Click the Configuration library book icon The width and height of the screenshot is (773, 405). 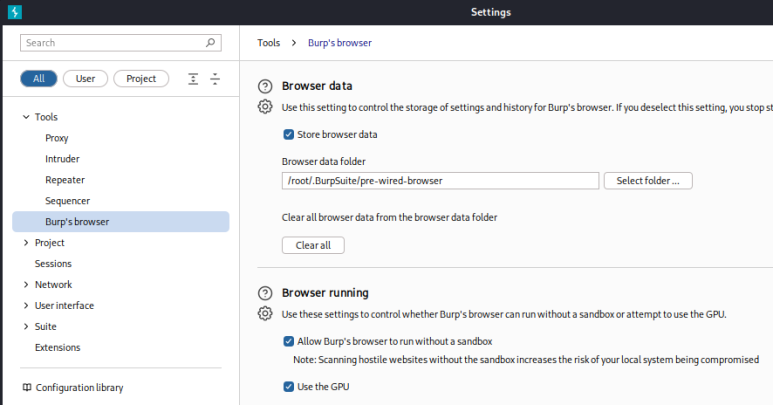[27, 387]
